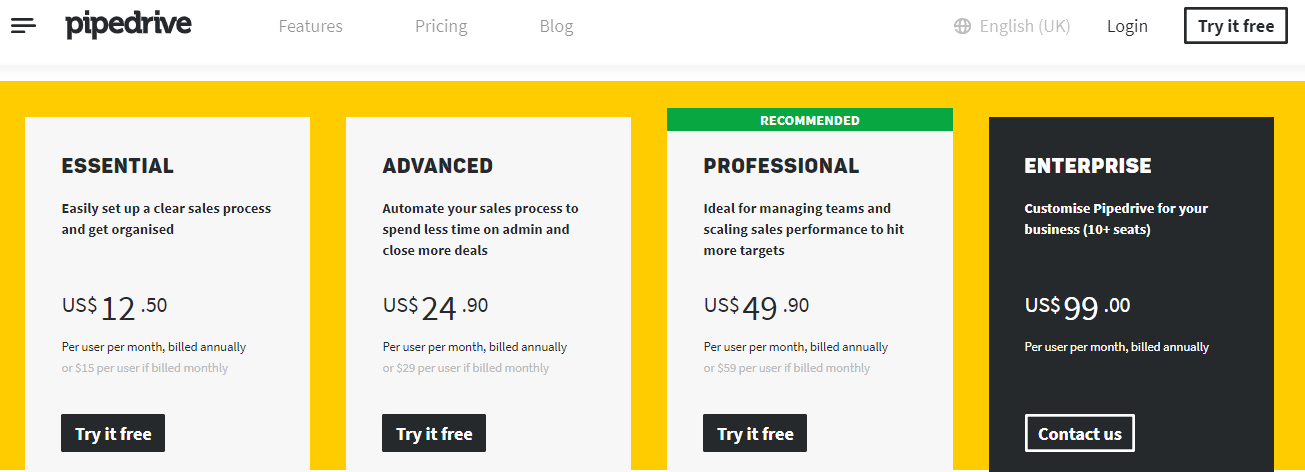Start free trial for Essential plan

pyautogui.click(x=113, y=433)
